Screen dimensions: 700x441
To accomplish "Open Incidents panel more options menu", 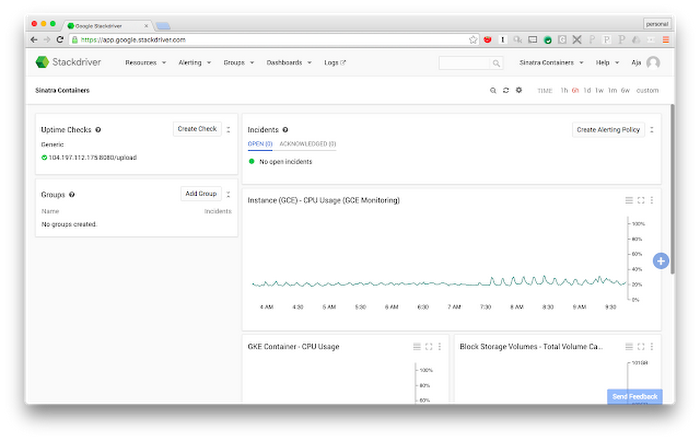I will 652,129.
